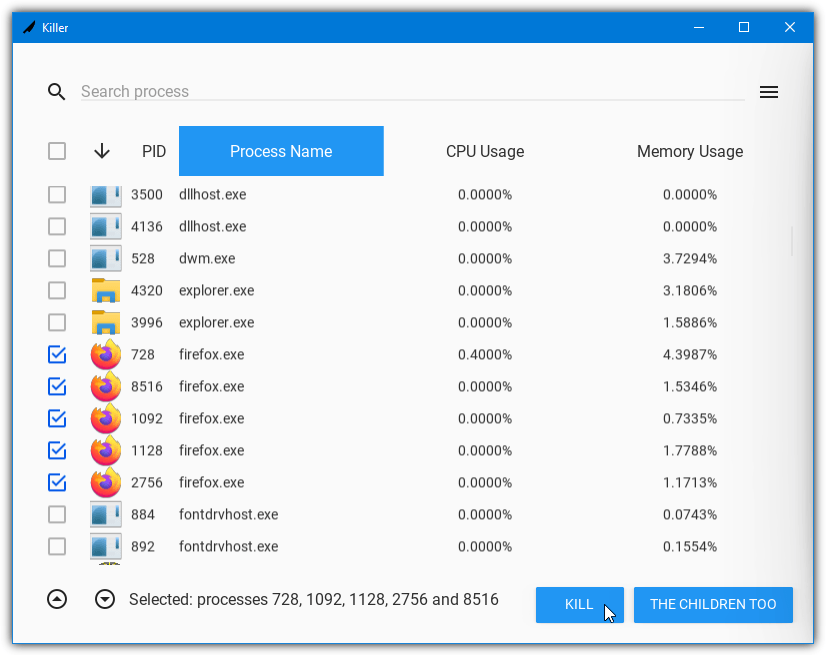Click the circled up arrow button

(x=57, y=599)
